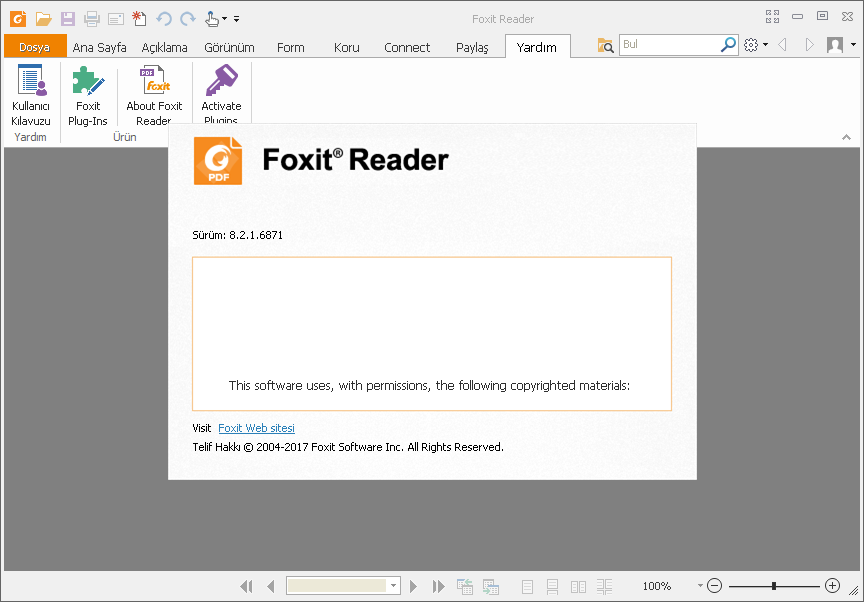
Task: Go to the Koru tab
Action: (x=347, y=47)
